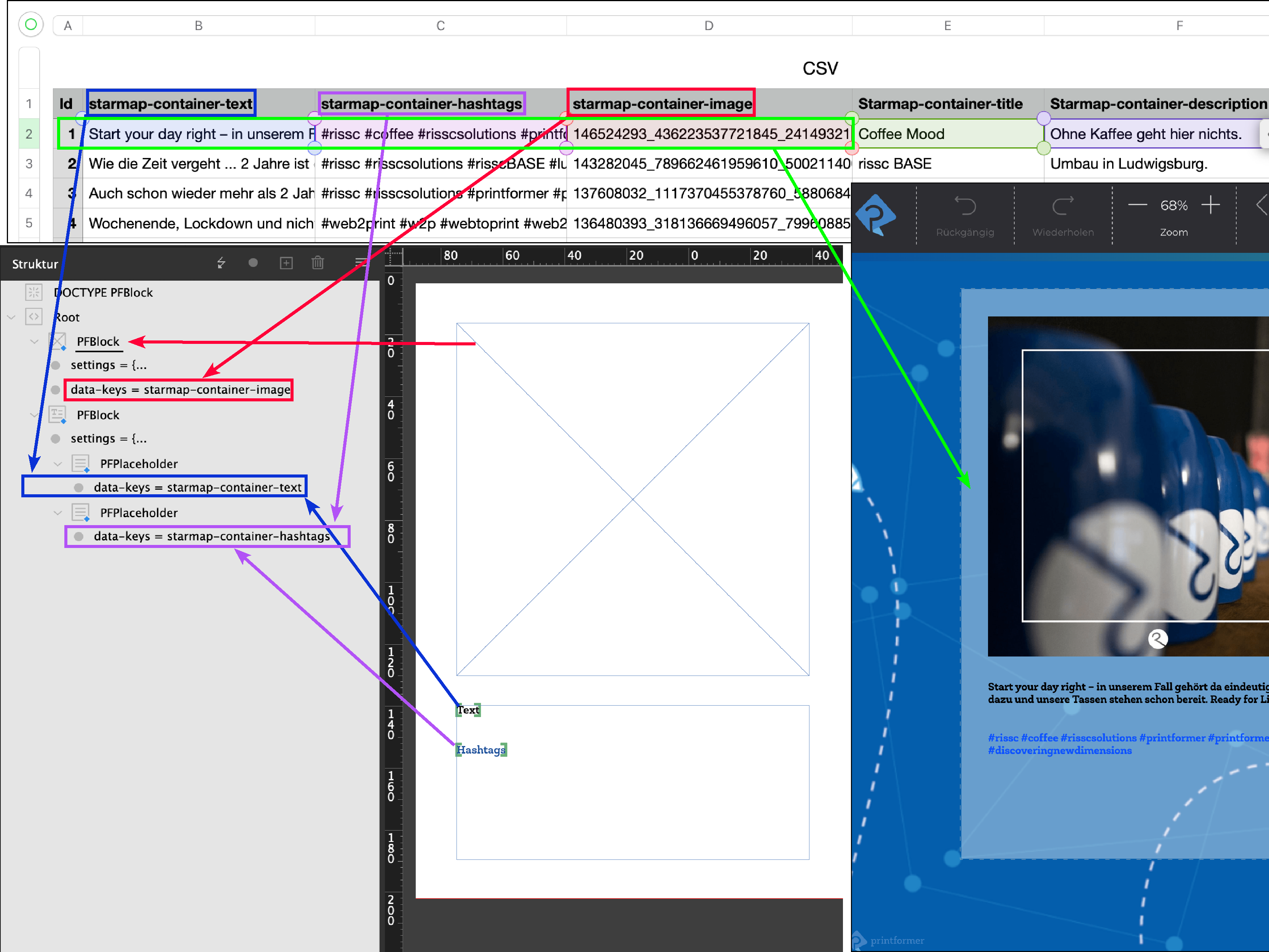This screenshot has height=952, width=1269.
Task: Toggle the dot beside data-keys starmap-container-text
Action: [79, 487]
